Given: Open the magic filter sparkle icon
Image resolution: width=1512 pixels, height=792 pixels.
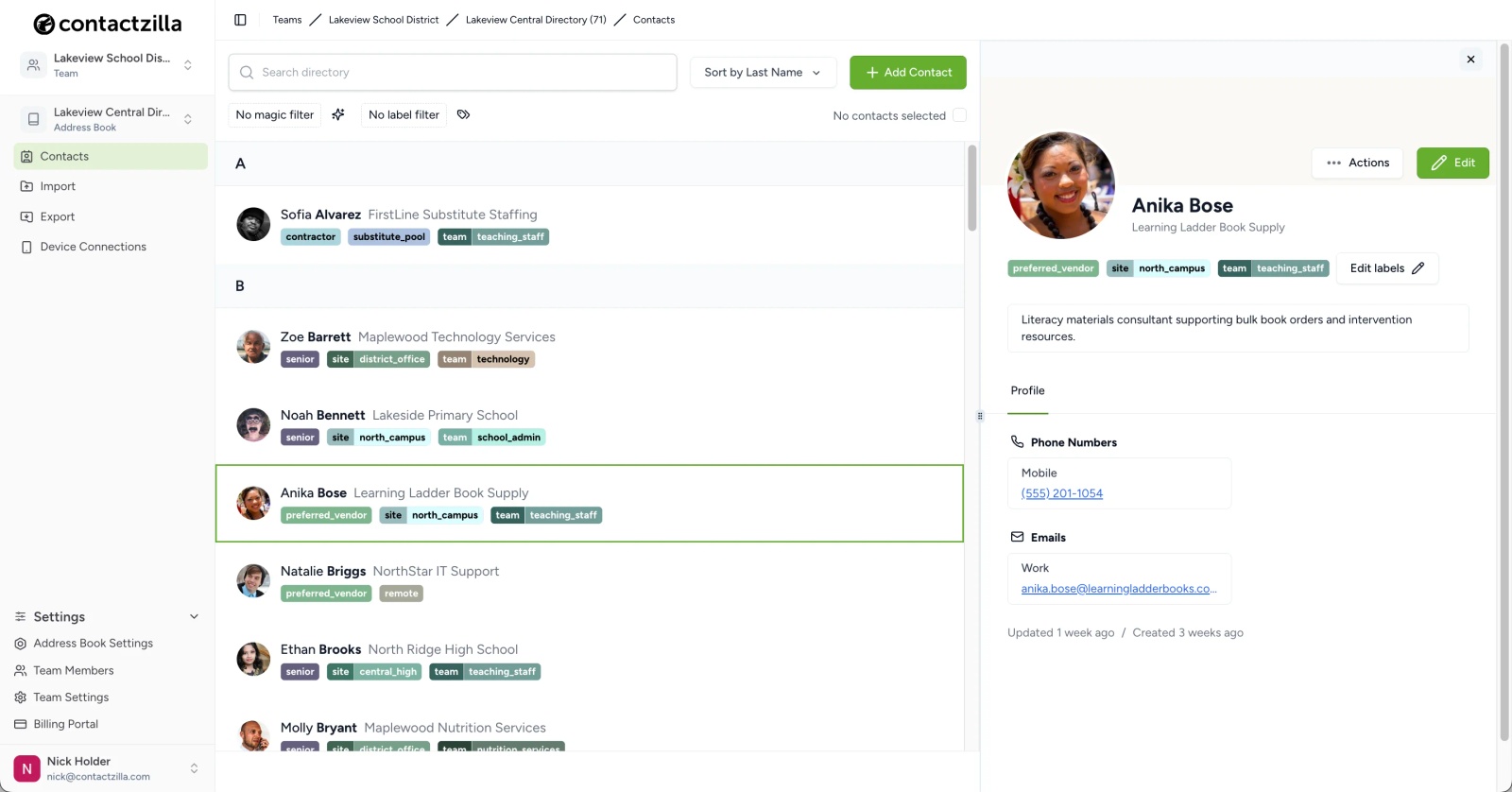Looking at the screenshot, I should click(x=338, y=114).
